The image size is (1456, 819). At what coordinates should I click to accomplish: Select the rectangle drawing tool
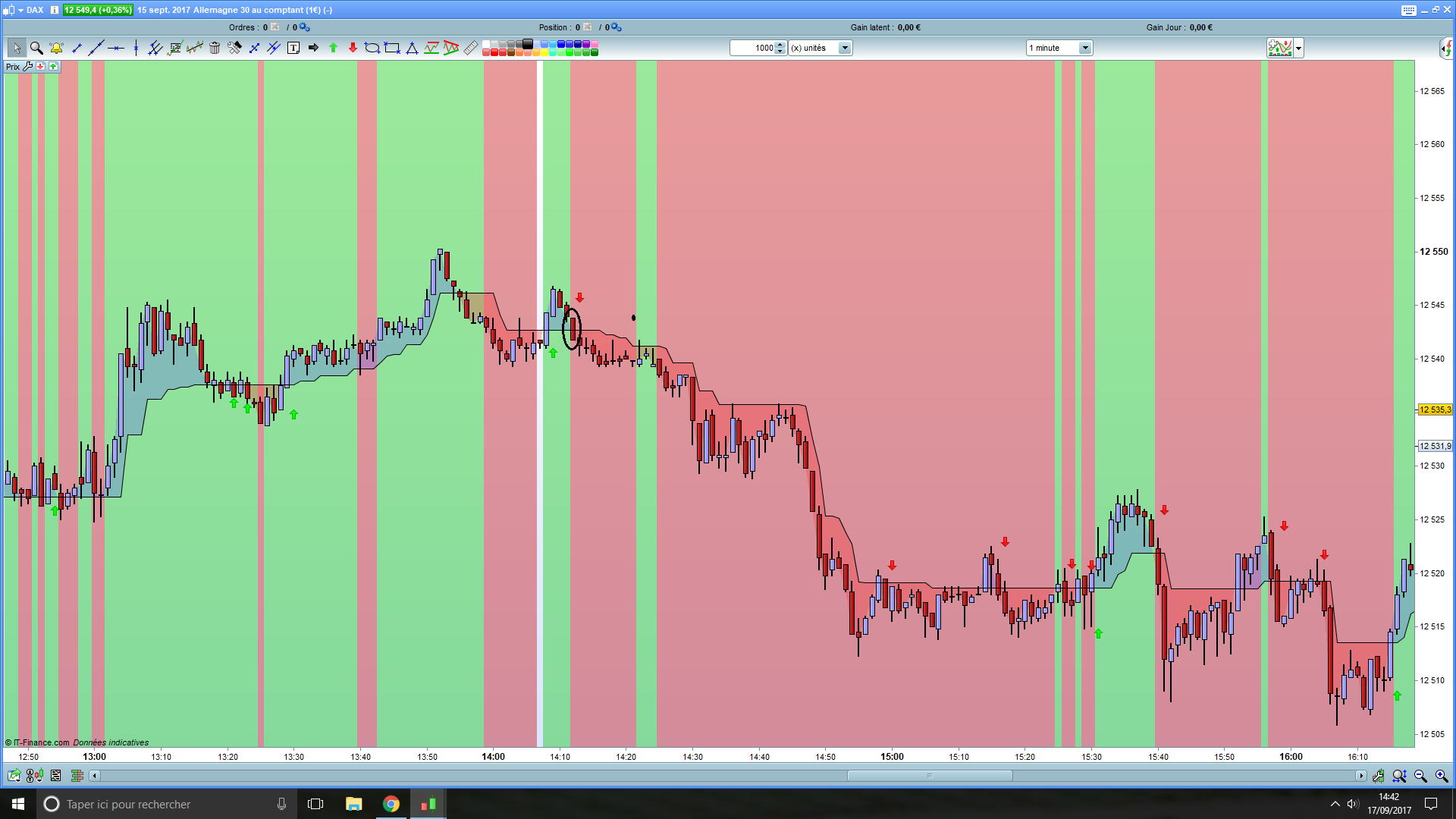pos(391,48)
